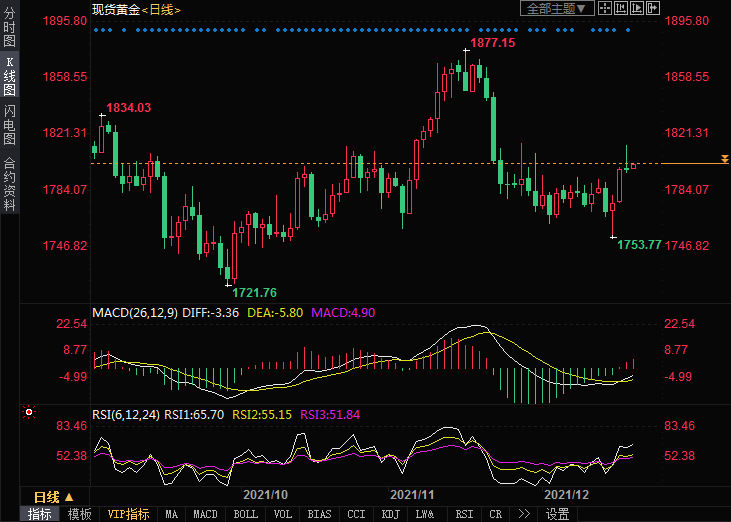Screen dimensions: 731x522
Task: Click the 设置 settings button
Action: [x=557, y=514]
